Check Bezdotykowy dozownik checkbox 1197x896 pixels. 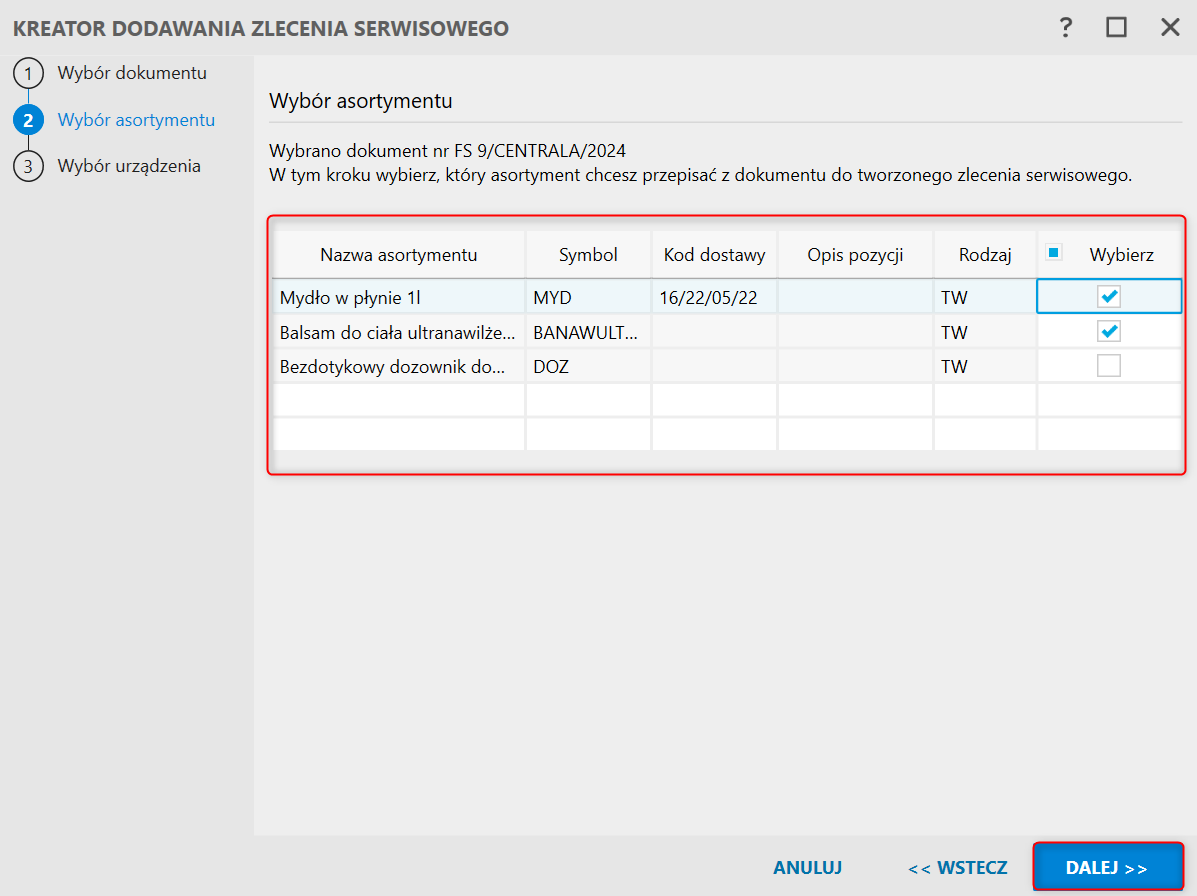point(1108,366)
